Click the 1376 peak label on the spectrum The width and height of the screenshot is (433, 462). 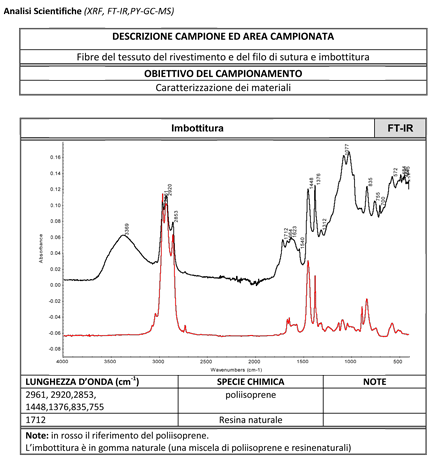pyautogui.click(x=318, y=179)
